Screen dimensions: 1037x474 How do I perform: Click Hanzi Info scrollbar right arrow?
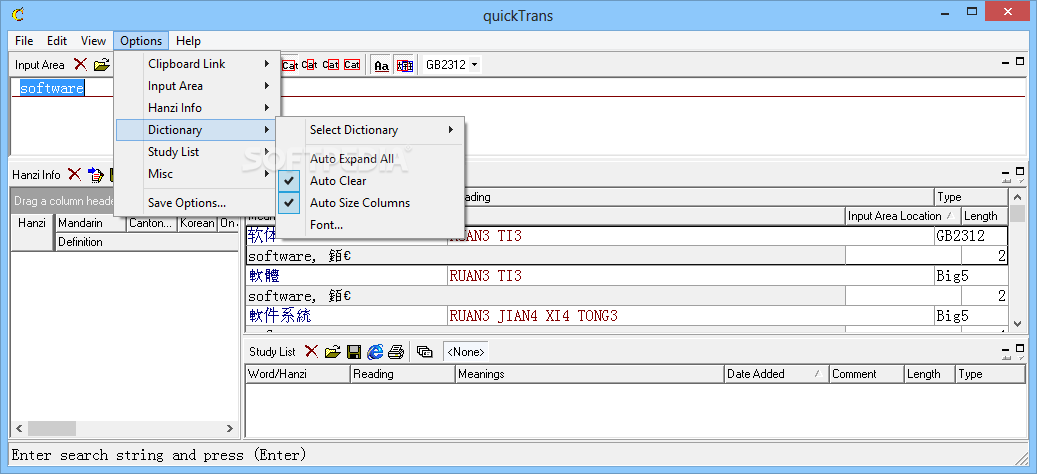(230, 428)
